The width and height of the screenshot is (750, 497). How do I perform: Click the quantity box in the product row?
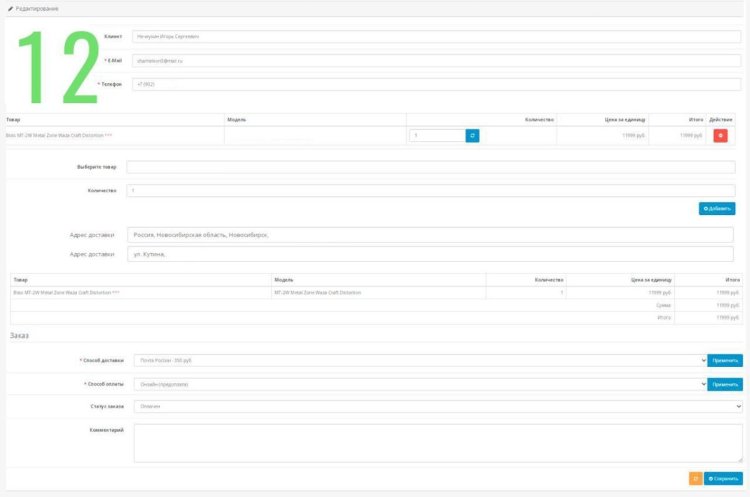point(436,135)
